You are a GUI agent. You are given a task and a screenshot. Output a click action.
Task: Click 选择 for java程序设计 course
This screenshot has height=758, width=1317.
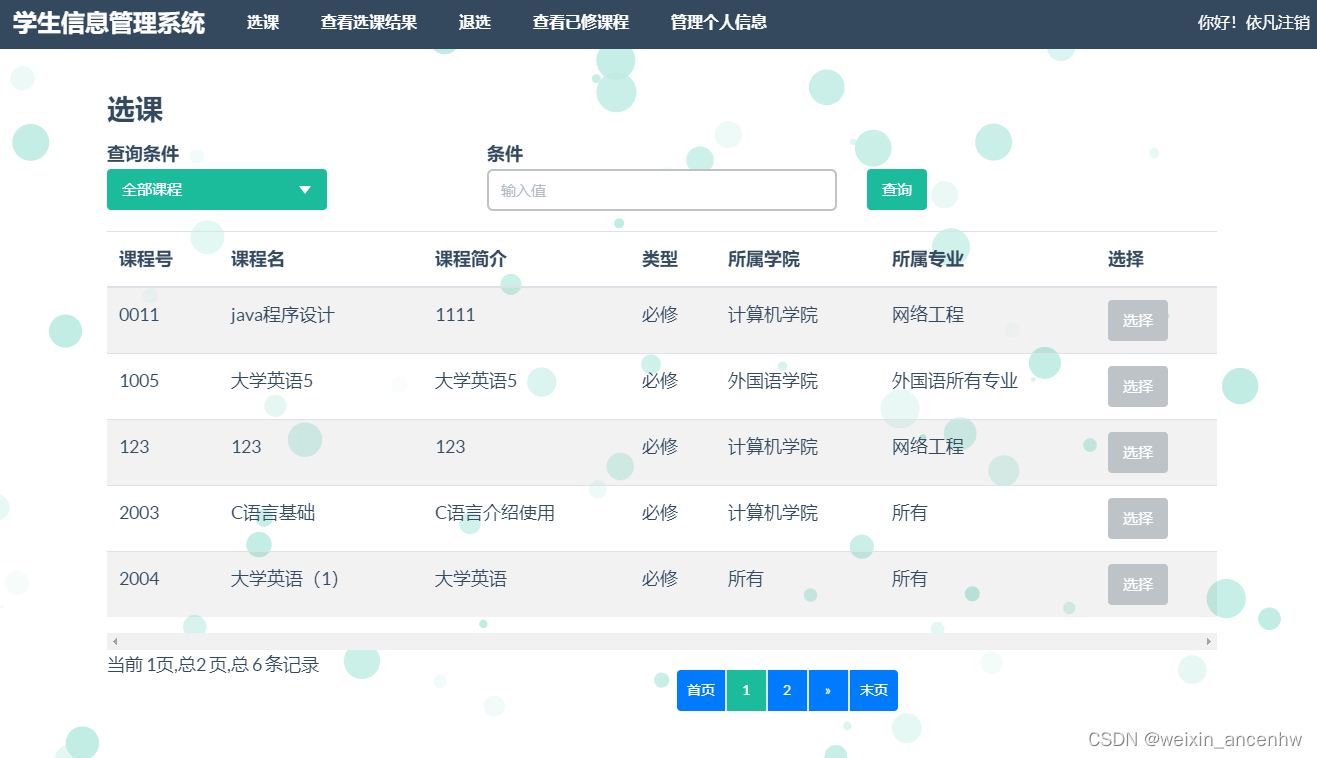click(1137, 320)
